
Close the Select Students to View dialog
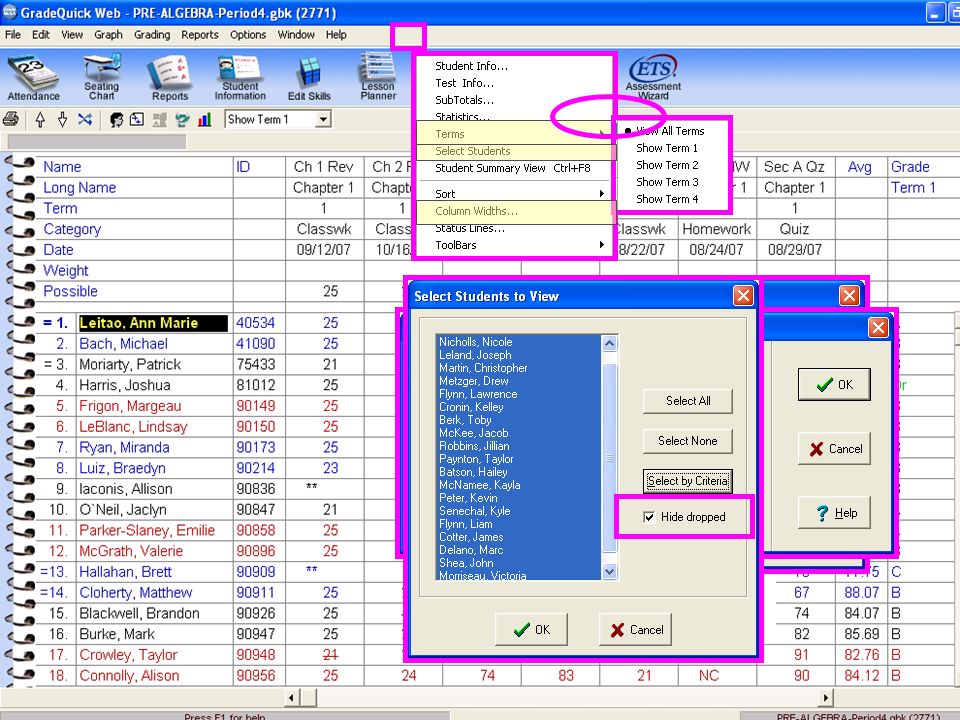point(743,296)
